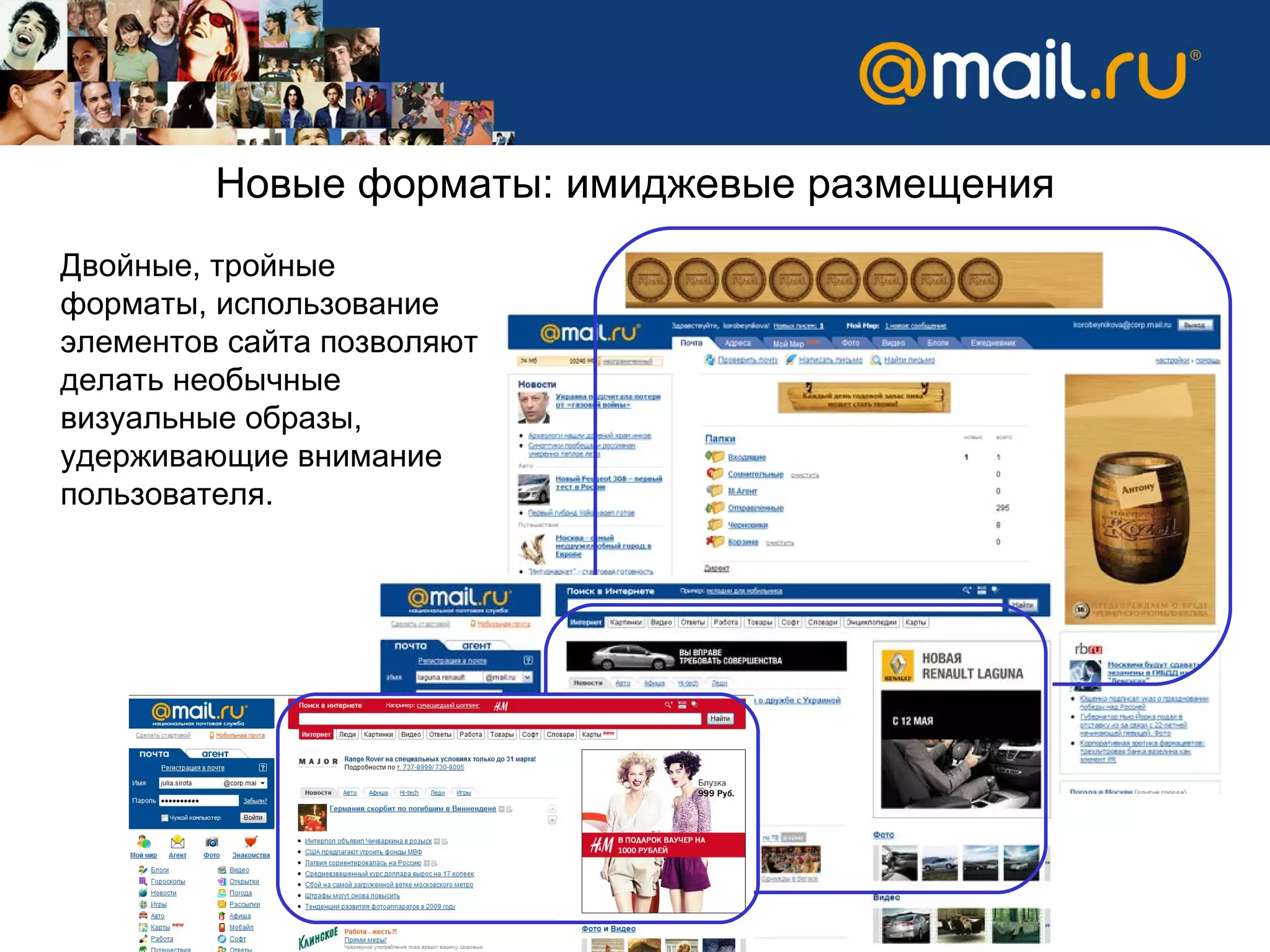Click the Корзина folder icon with red cross

click(715, 541)
